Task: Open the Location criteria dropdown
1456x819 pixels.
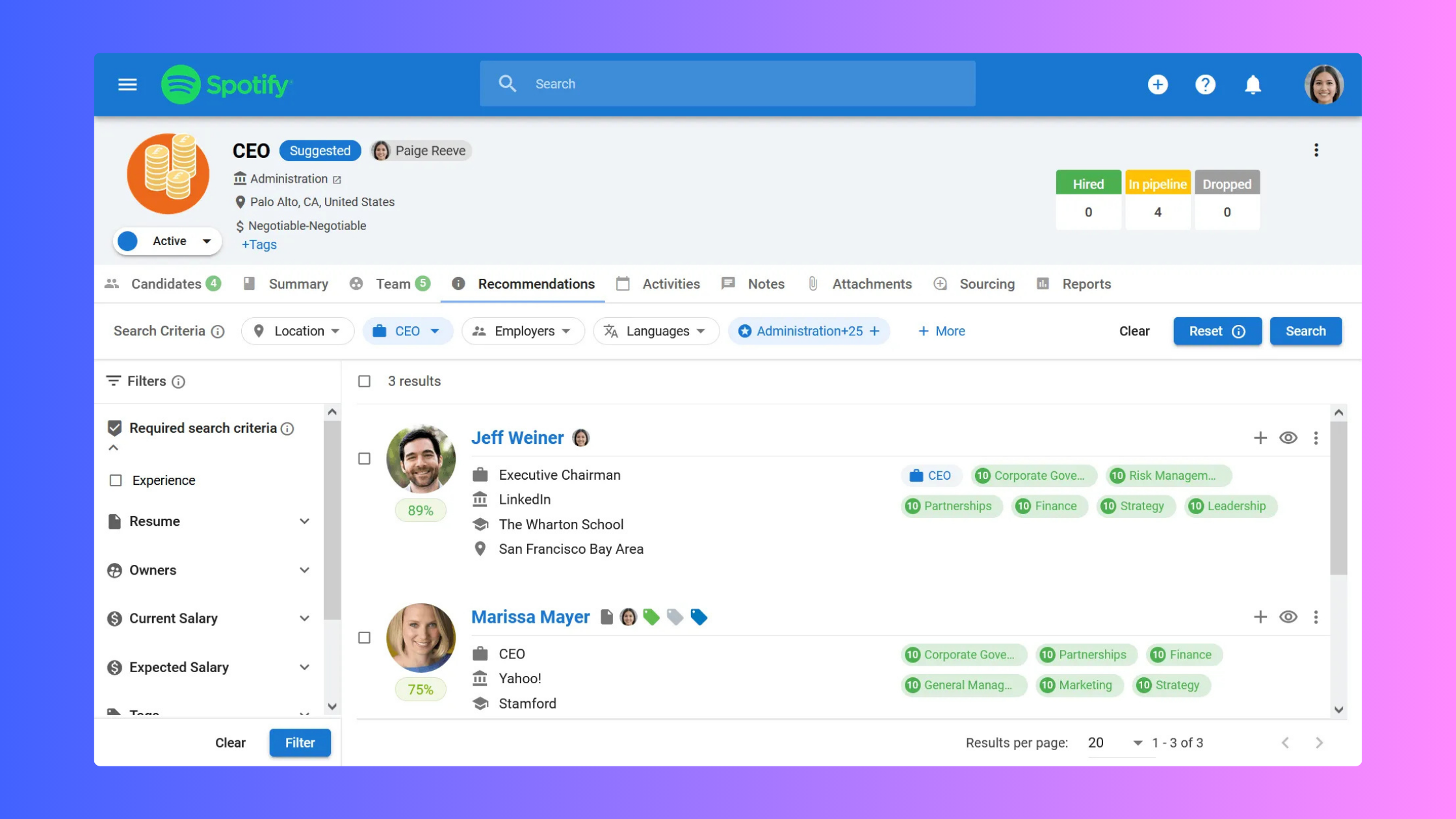Action: [298, 331]
